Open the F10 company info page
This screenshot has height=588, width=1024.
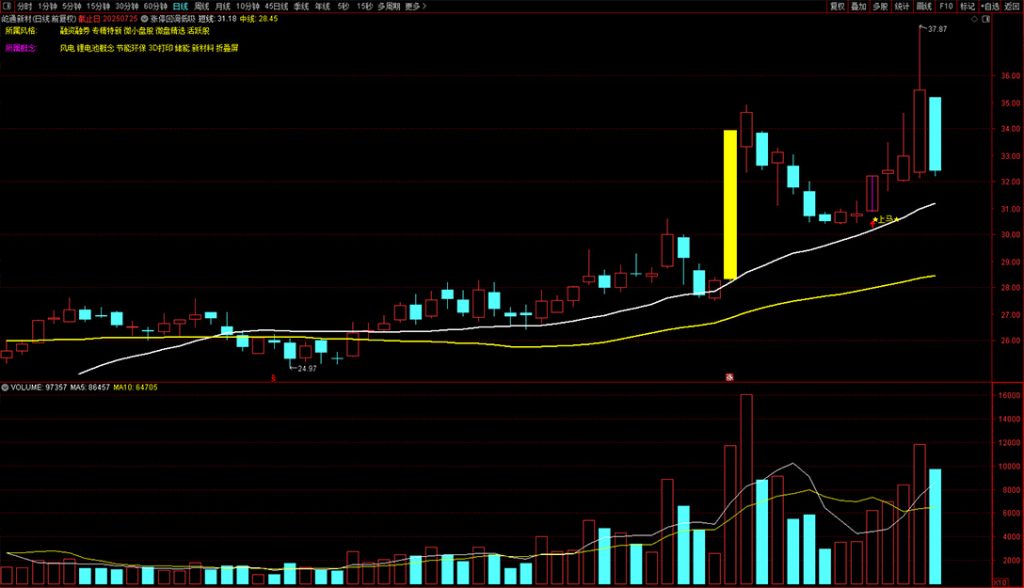pos(945,6)
